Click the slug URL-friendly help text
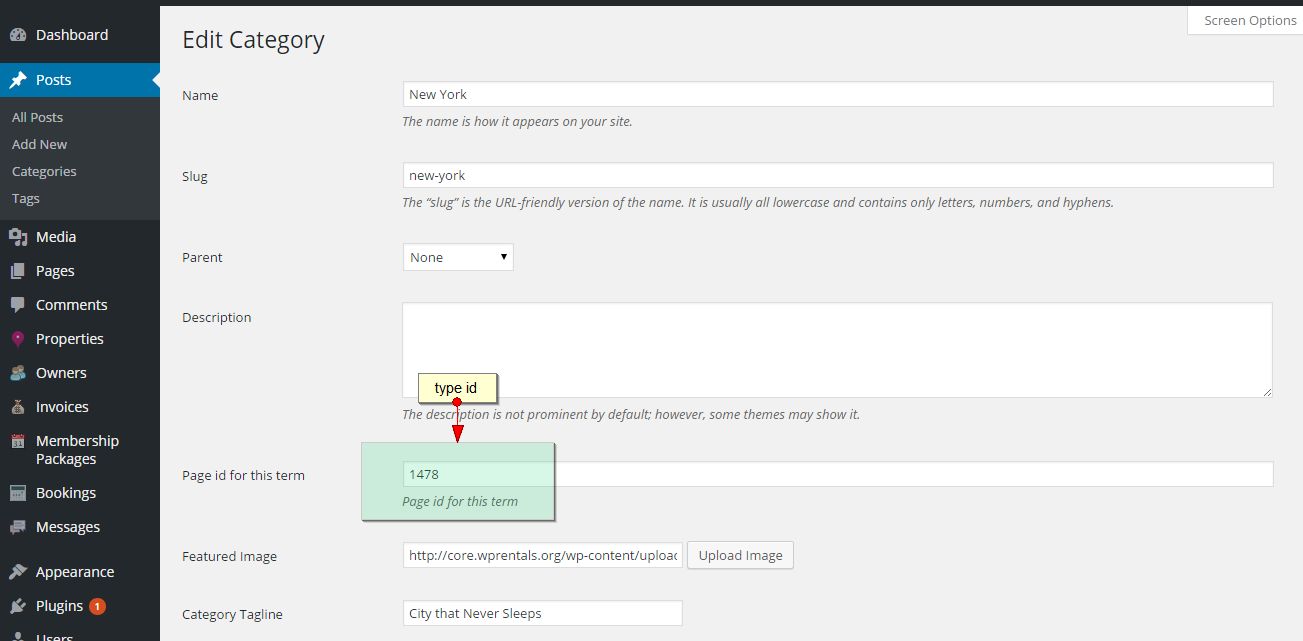The image size is (1303, 641). (x=757, y=202)
